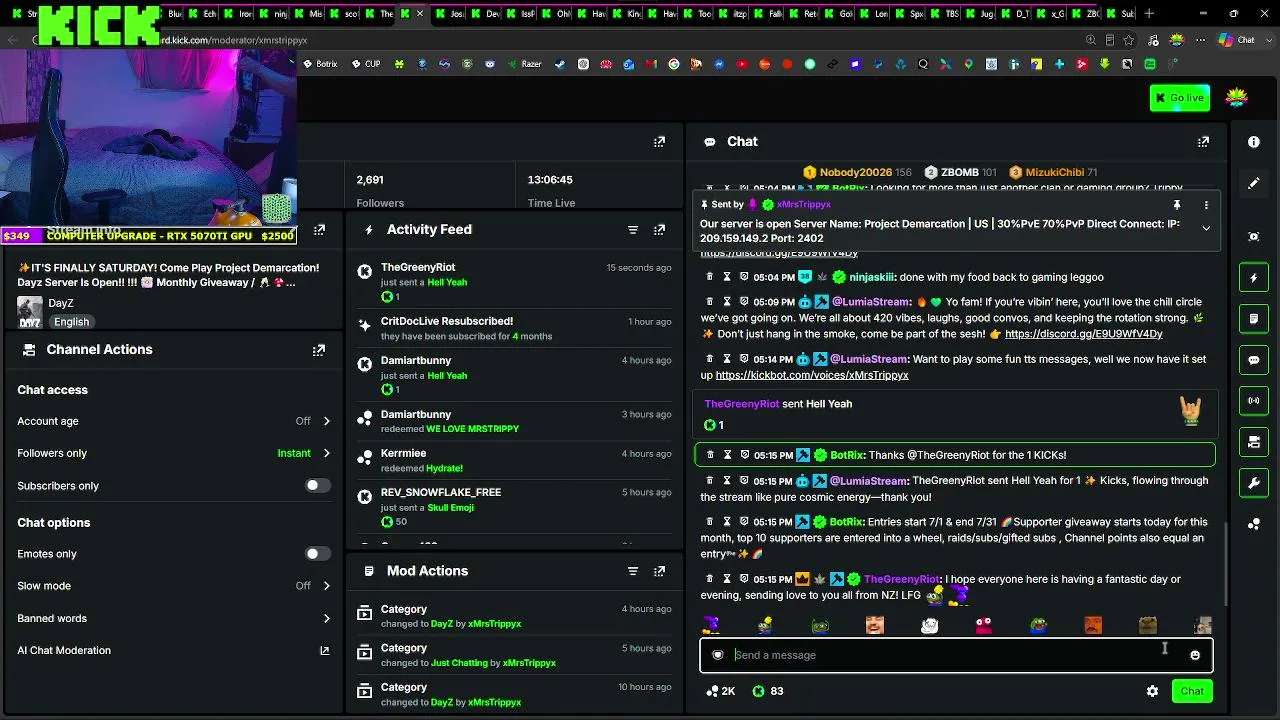This screenshot has height=720, width=1280.
Task: Click the Go live button
Action: [1180, 98]
